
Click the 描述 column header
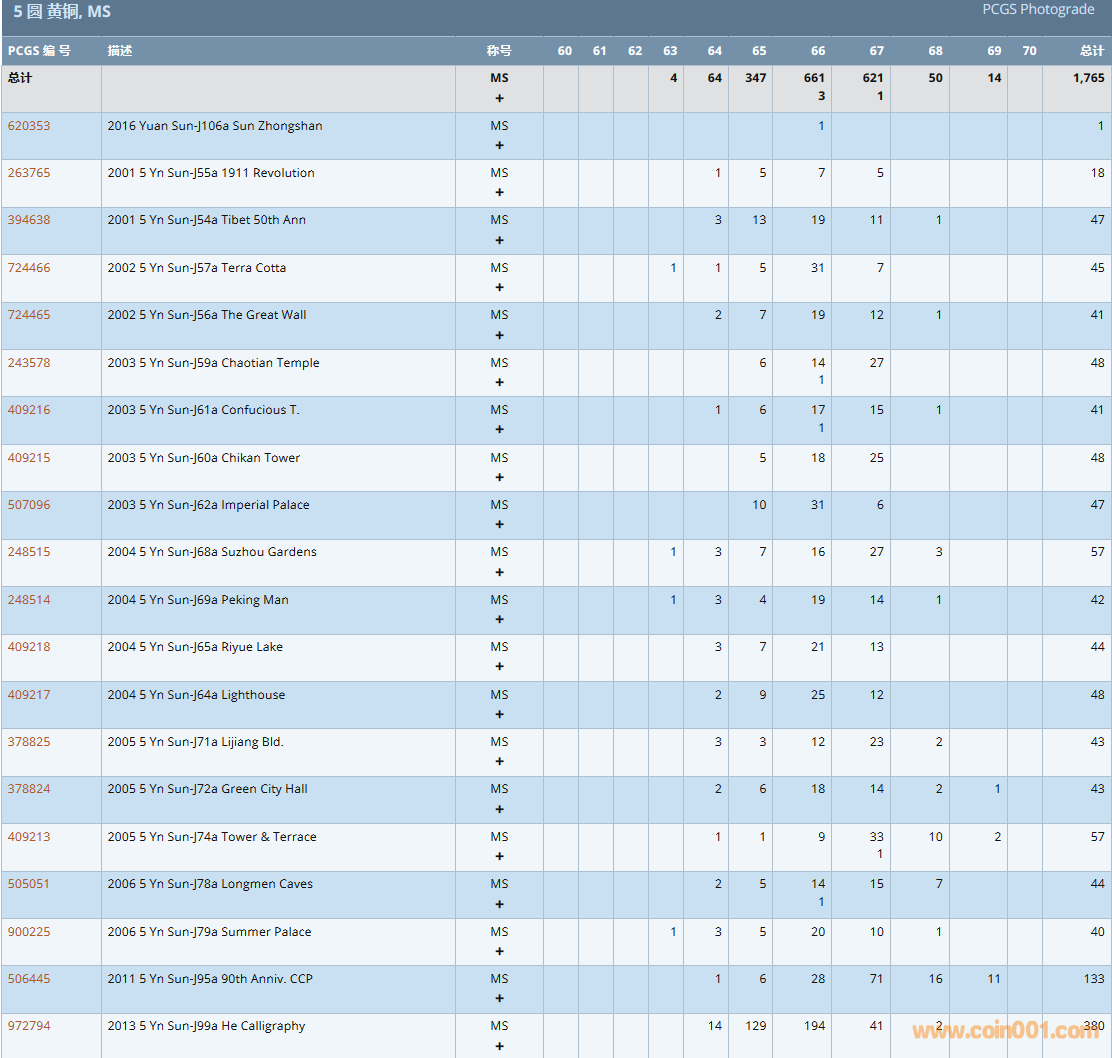[120, 51]
